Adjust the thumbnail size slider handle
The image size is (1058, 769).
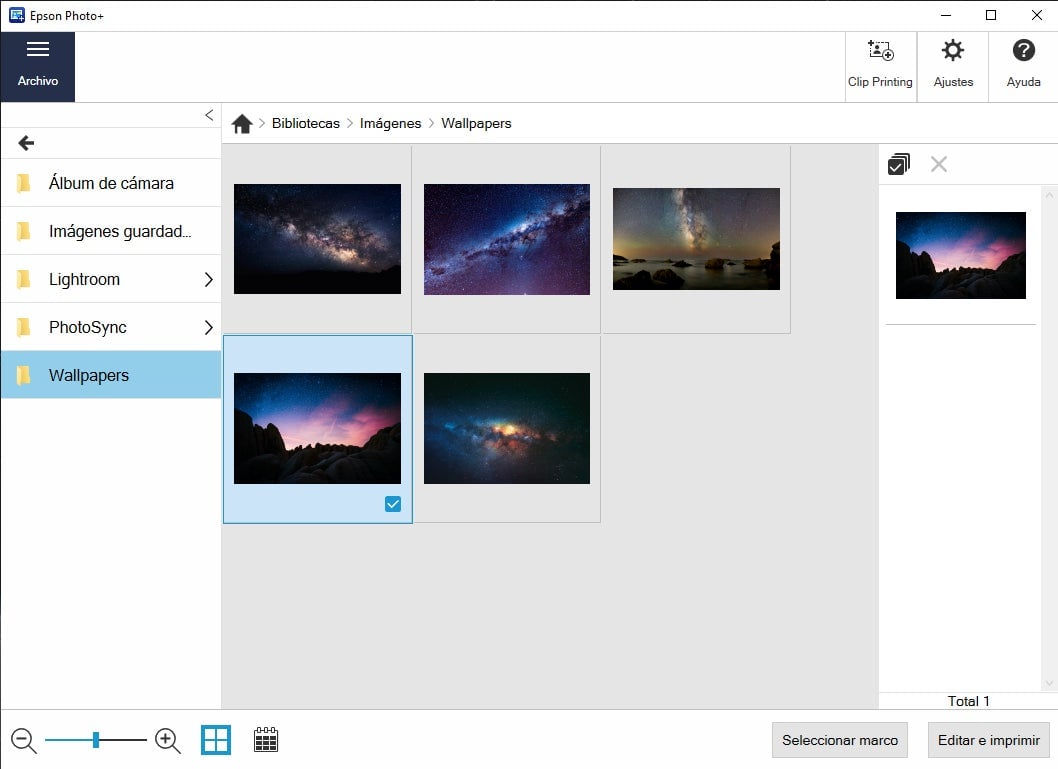96,740
